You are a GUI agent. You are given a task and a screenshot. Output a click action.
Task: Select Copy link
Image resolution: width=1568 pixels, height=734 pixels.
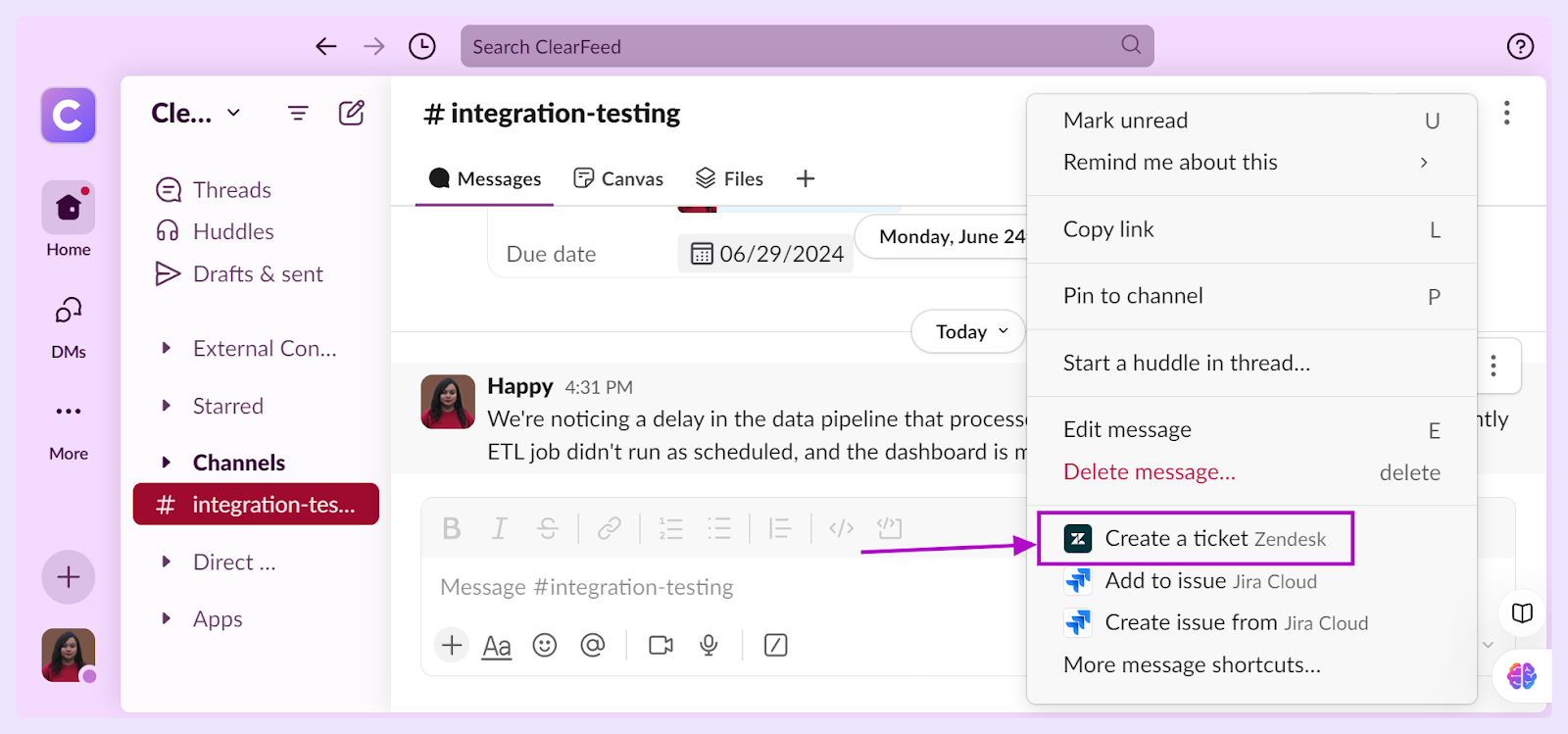(x=1251, y=229)
